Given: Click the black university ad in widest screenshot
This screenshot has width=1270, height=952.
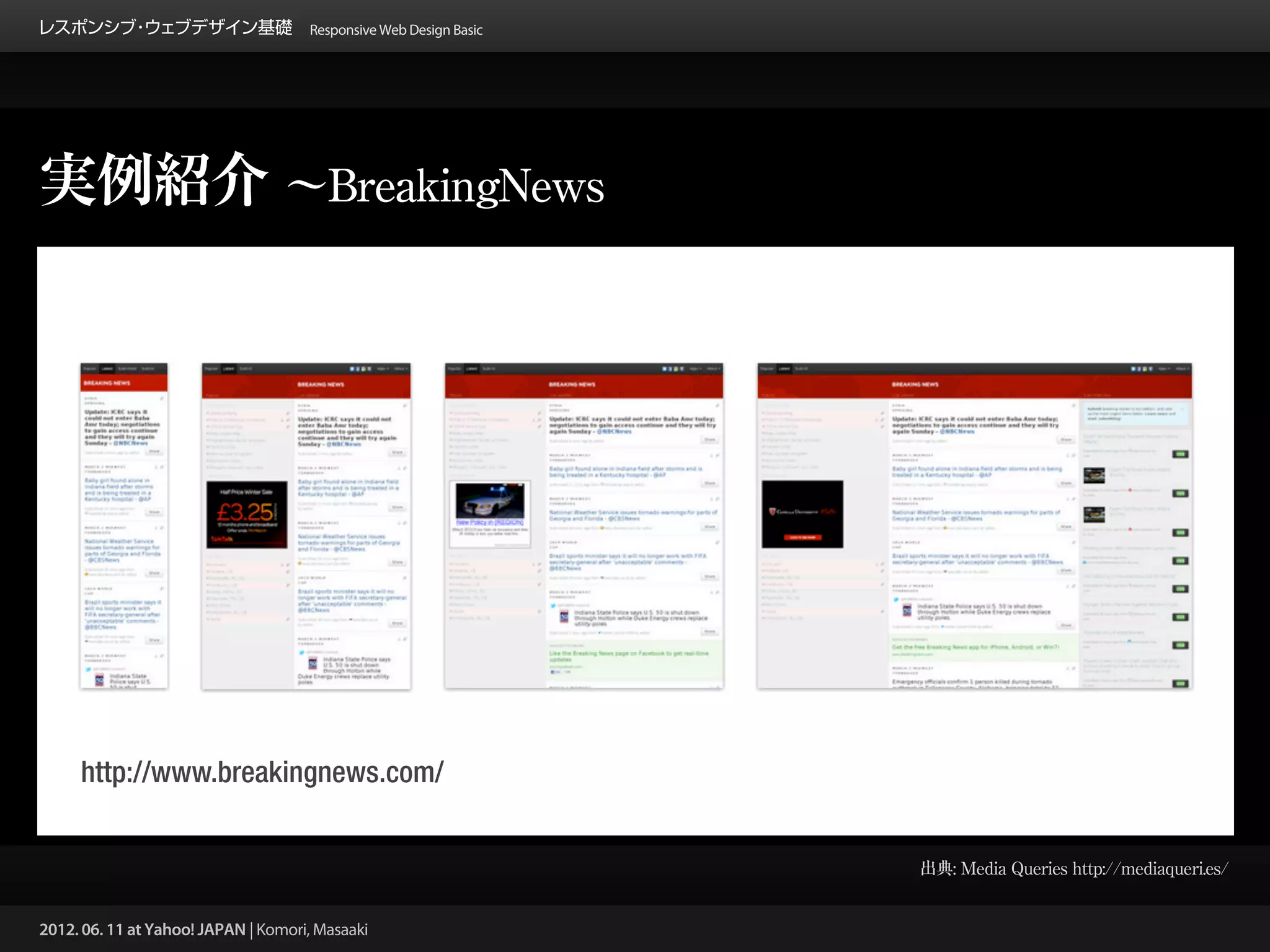Looking at the screenshot, I should [x=802, y=514].
